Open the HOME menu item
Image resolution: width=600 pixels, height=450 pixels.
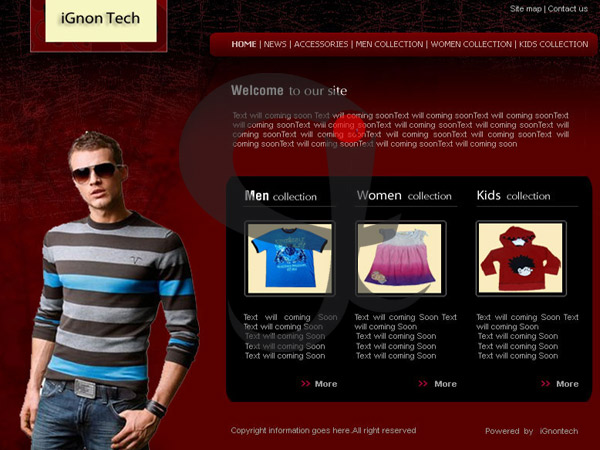click(244, 44)
